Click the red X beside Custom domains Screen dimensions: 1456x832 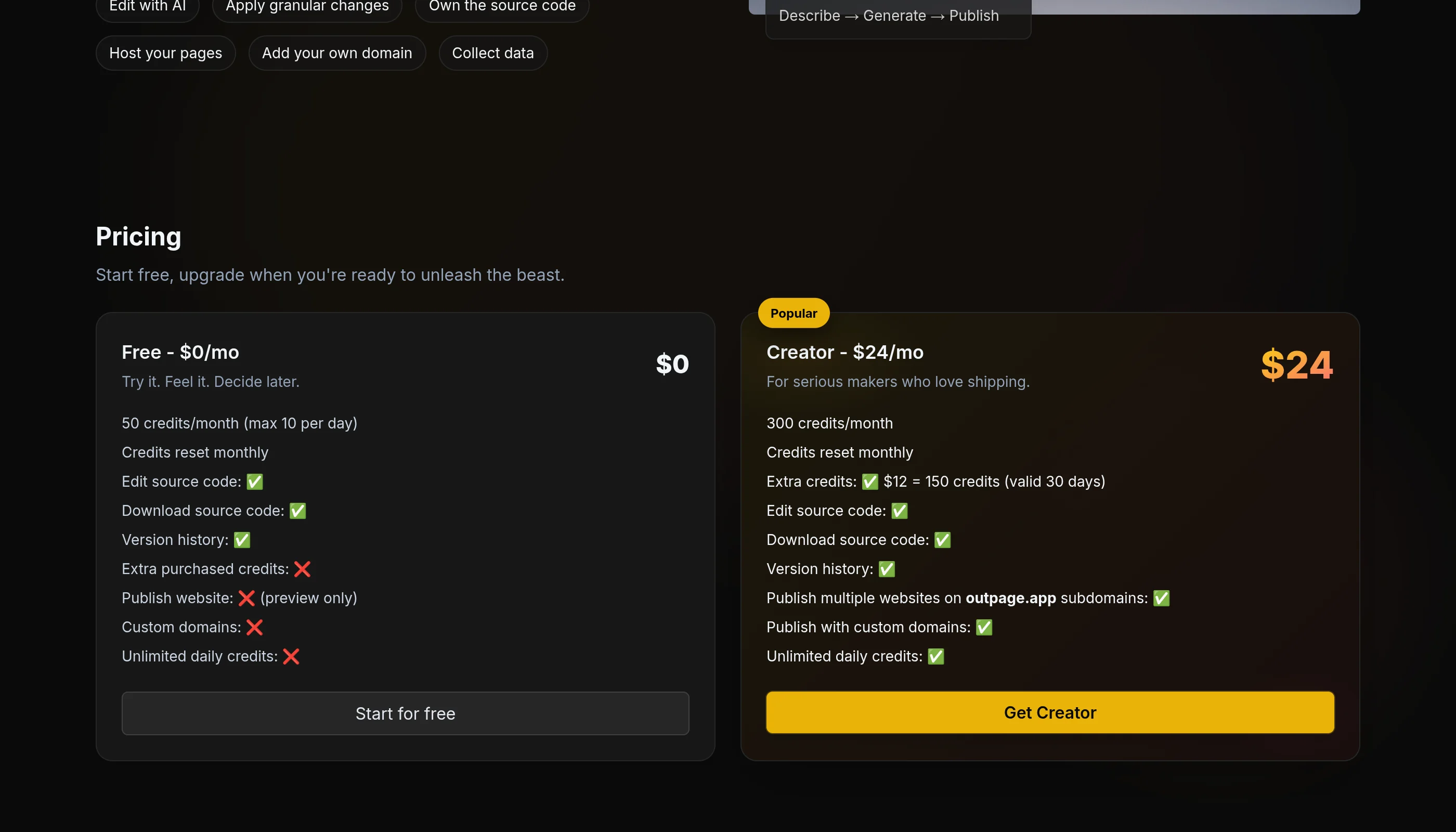point(254,628)
